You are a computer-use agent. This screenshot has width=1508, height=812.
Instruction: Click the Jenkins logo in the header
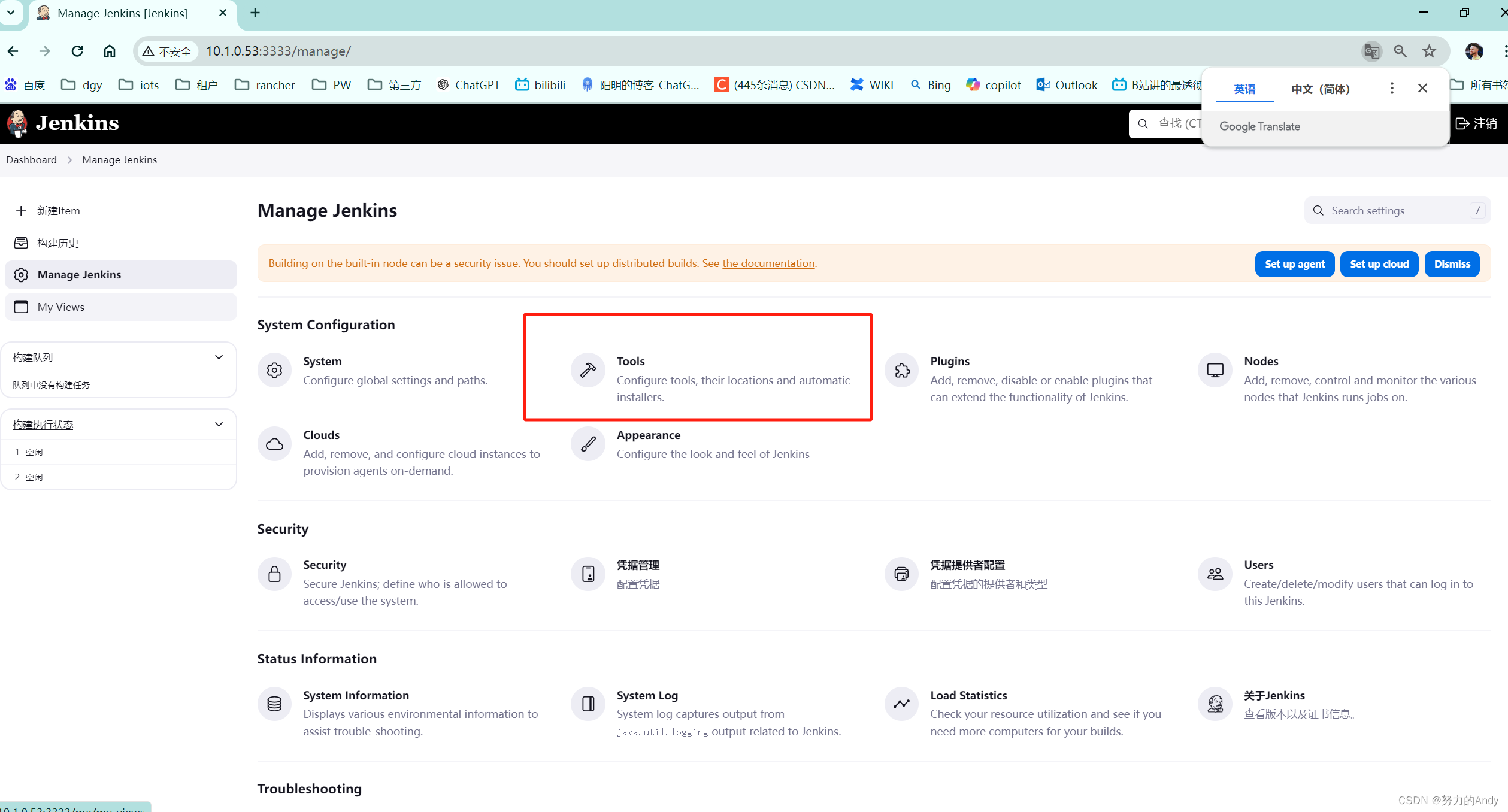point(62,123)
